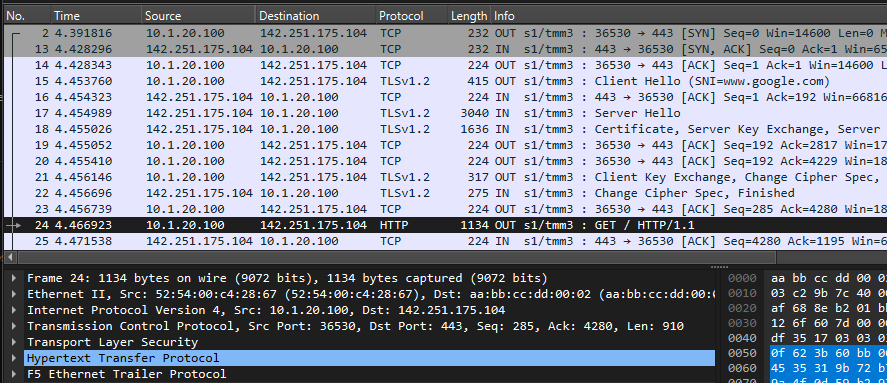The image size is (887, 383).
Task: Select the GET / HTTP/1.1 packet 24
Action: pyautogui.click(x=446, y=225)
